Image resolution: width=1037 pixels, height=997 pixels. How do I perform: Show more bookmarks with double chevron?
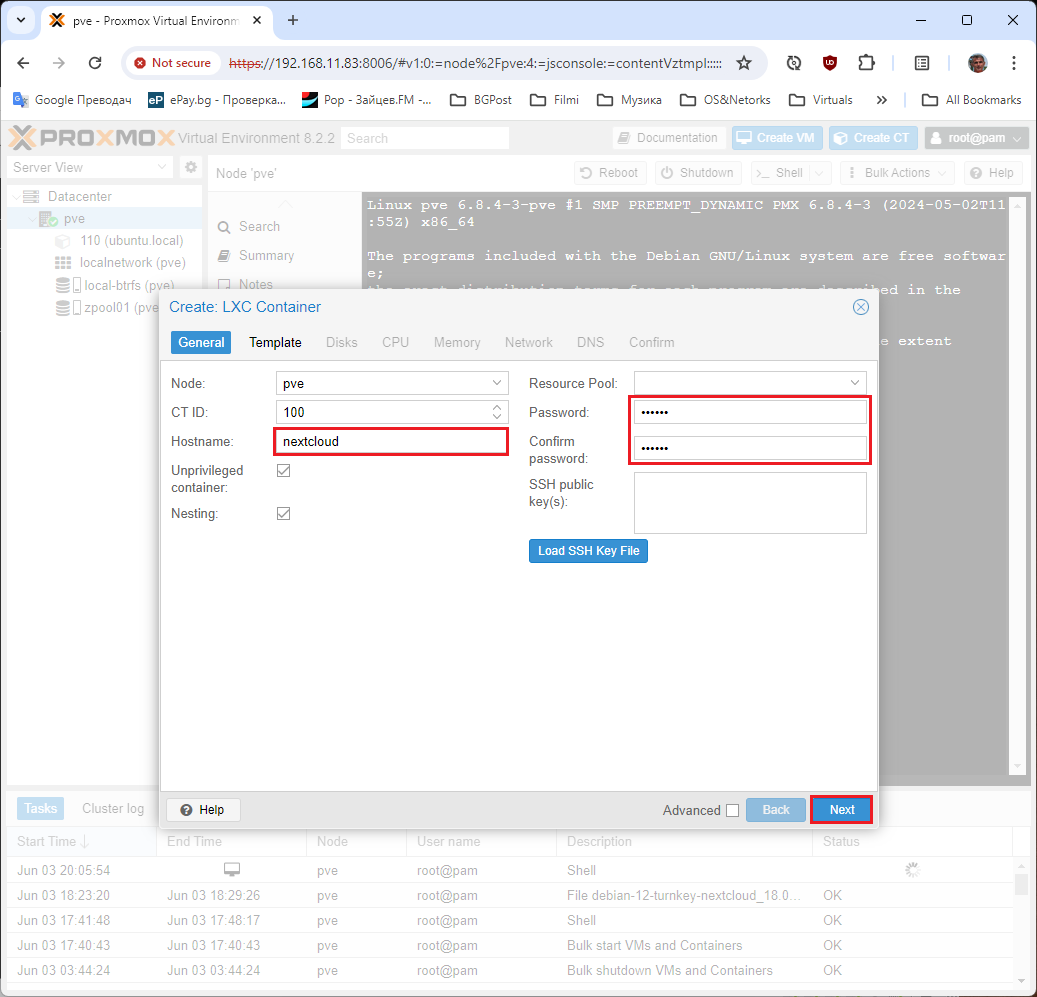coord(881,100)
